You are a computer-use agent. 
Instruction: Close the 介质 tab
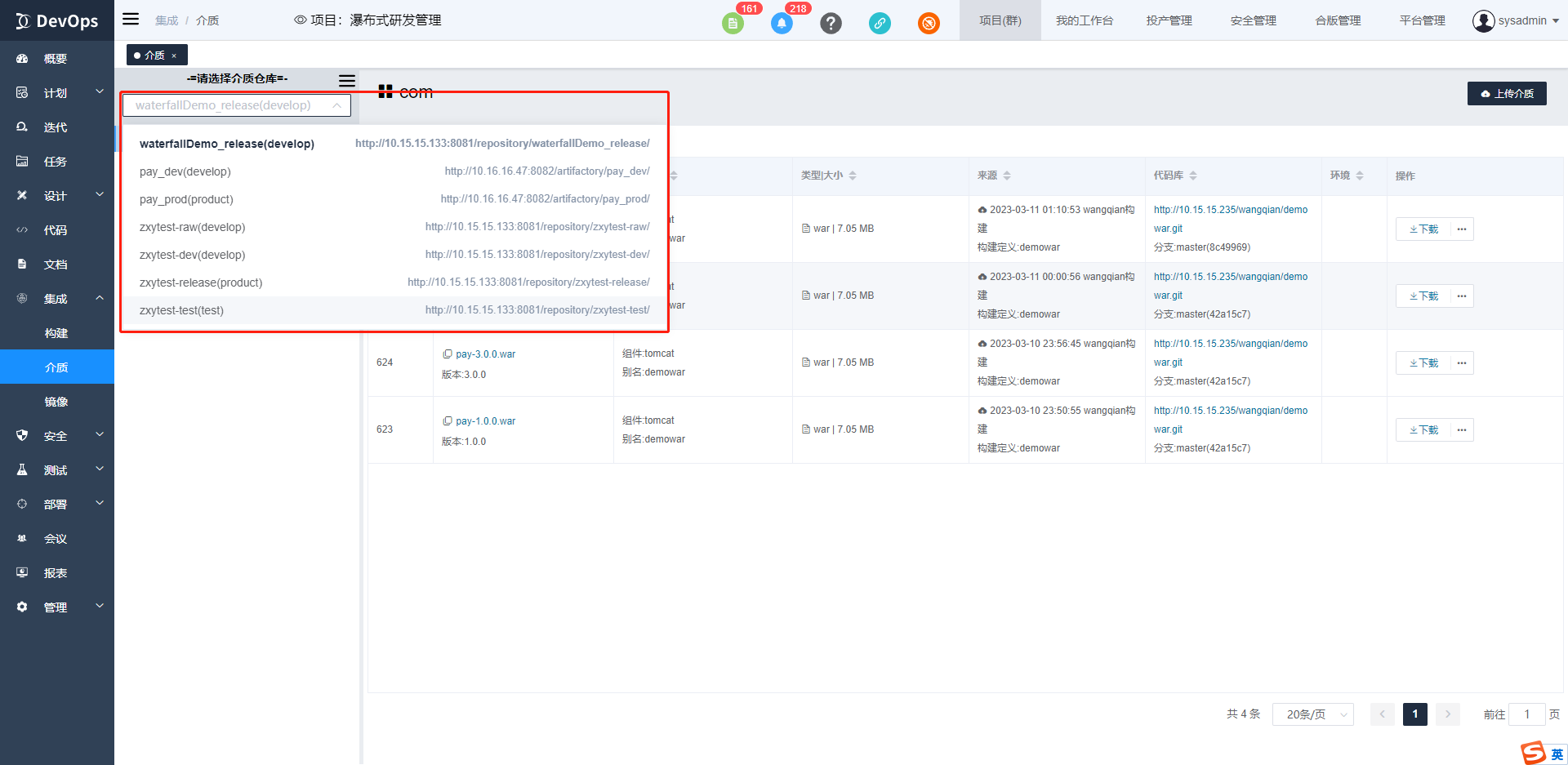click(x=174, y=56)
